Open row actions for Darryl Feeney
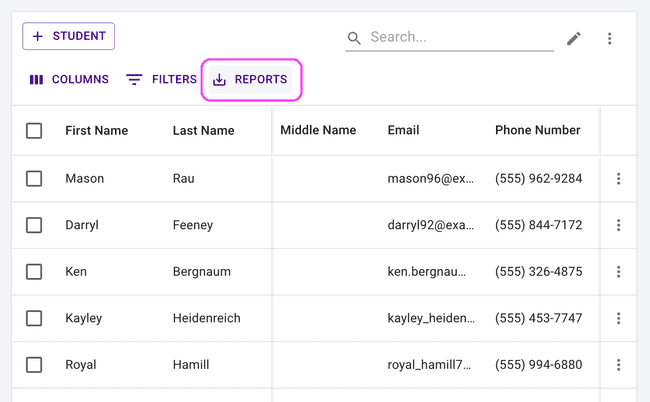 [618, 225]
